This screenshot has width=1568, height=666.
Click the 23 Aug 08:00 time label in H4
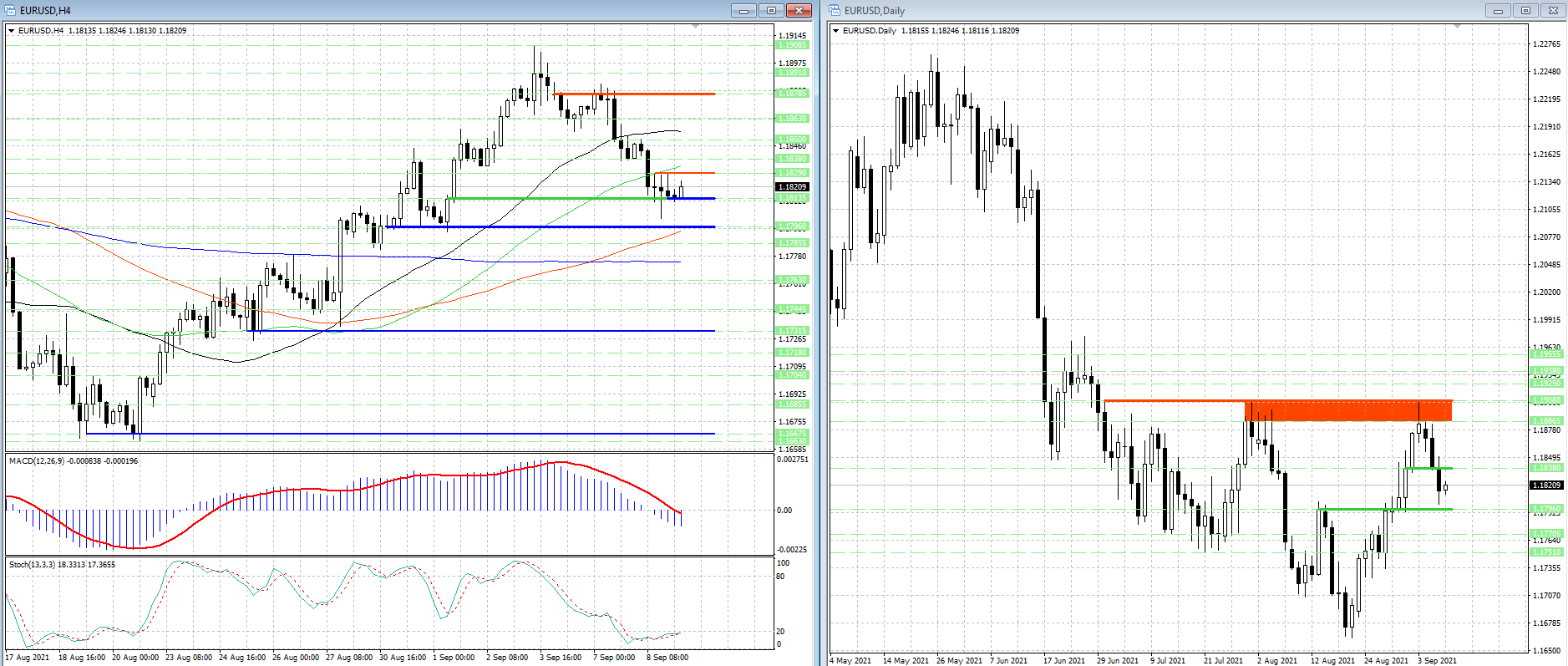pos(189,658)
